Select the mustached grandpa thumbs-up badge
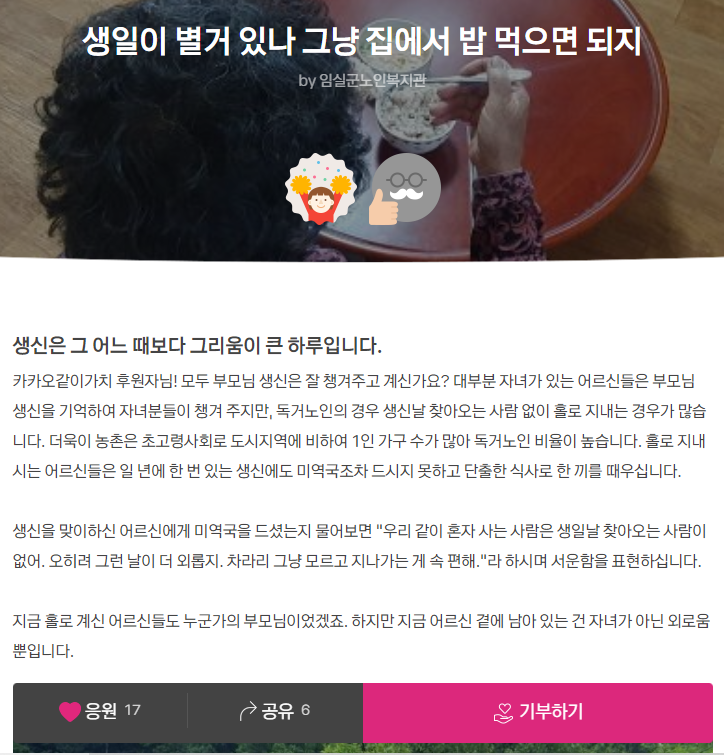 [404, 189]
